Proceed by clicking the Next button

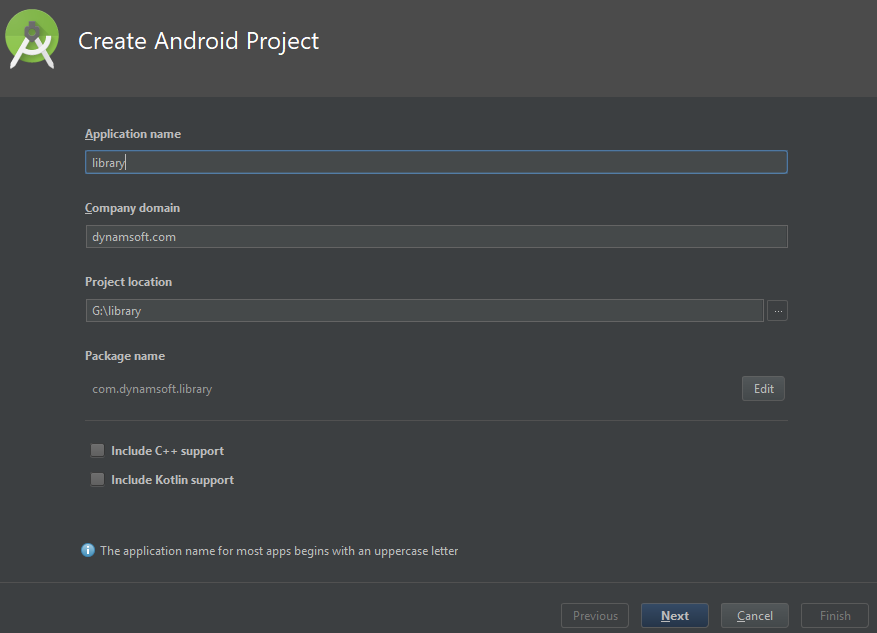[x=674, y=616]
